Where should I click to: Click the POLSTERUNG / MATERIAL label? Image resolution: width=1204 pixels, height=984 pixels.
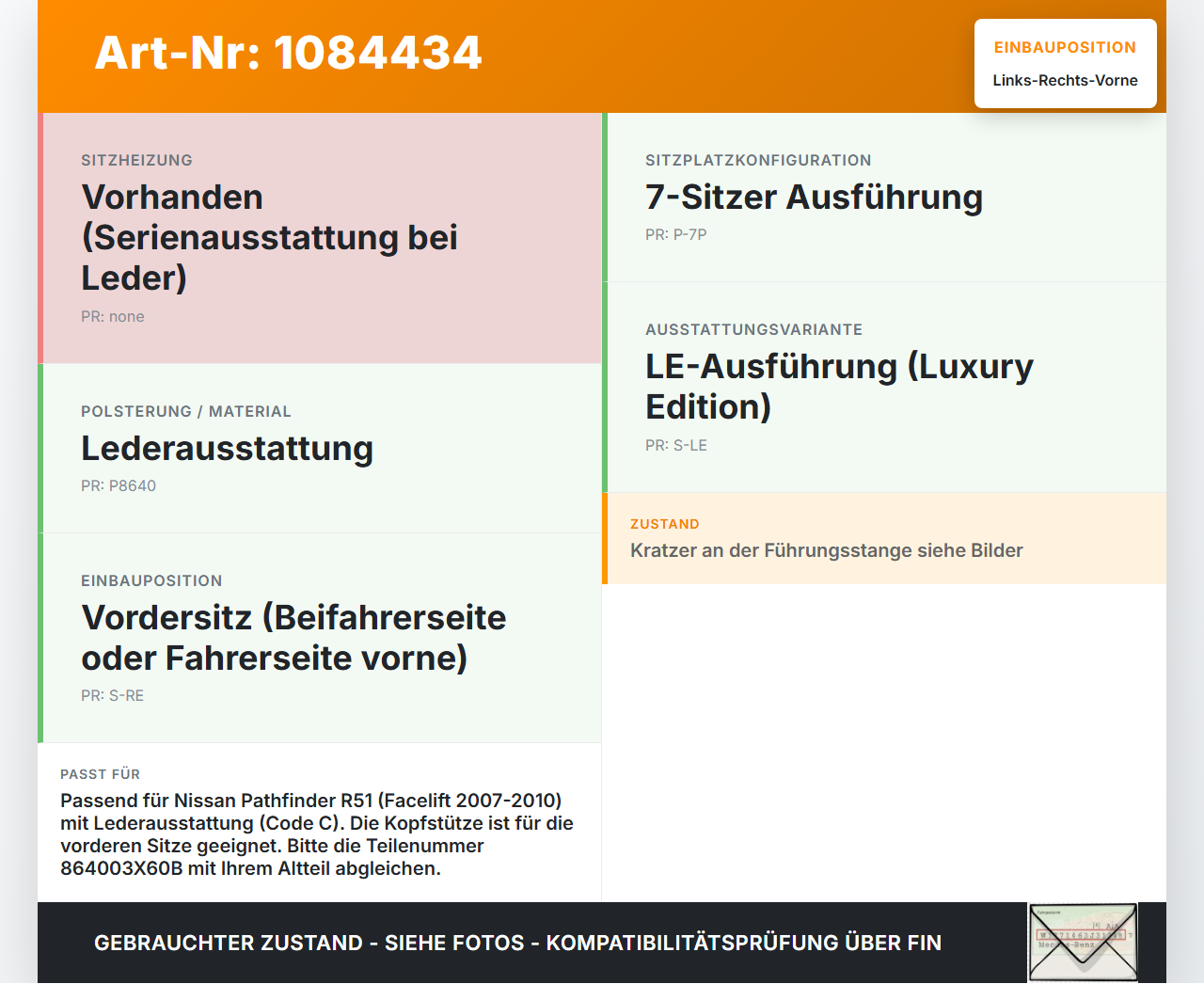pos(186,411)
